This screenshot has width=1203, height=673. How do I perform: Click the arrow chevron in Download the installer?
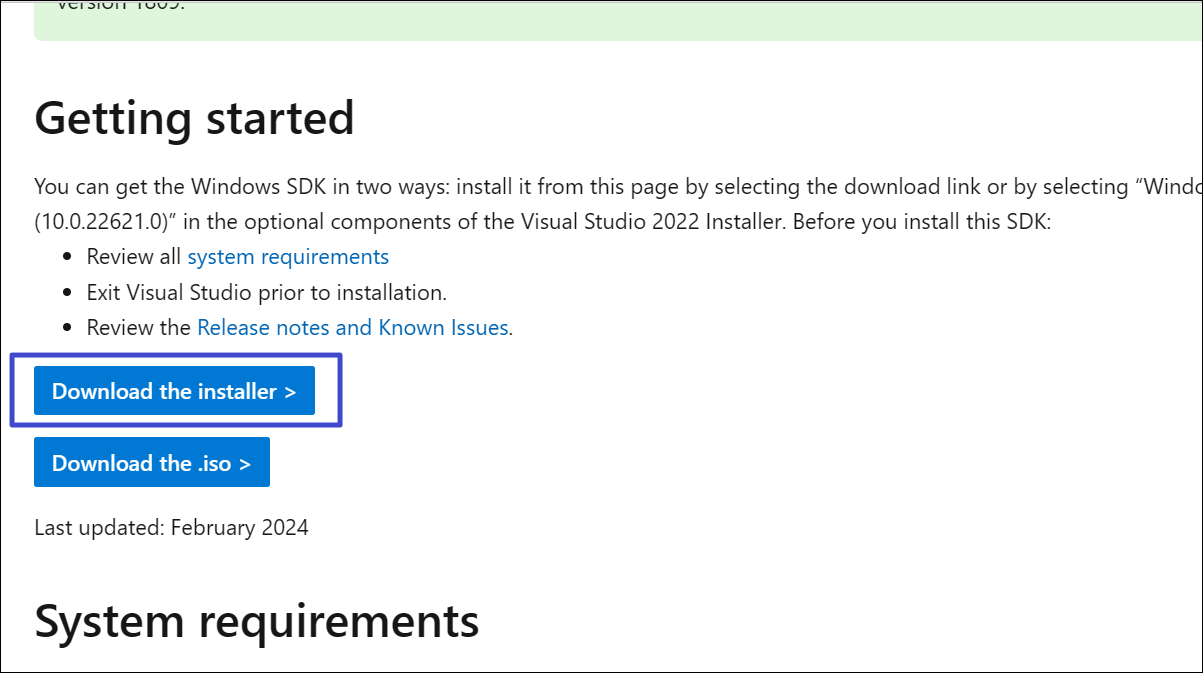[x=290, y=392]
